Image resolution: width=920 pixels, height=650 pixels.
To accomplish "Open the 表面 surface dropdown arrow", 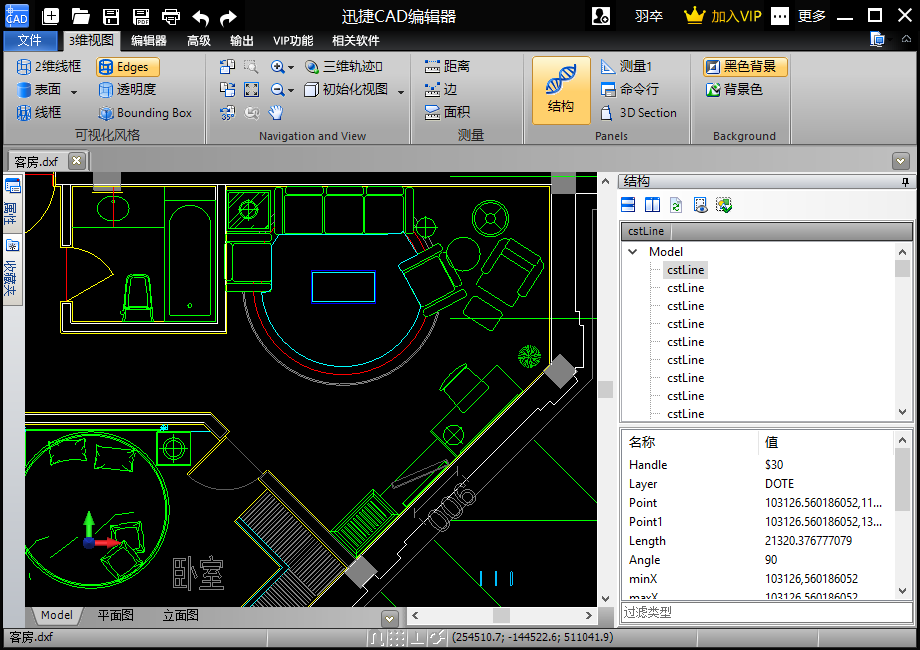I will [74, 92].
